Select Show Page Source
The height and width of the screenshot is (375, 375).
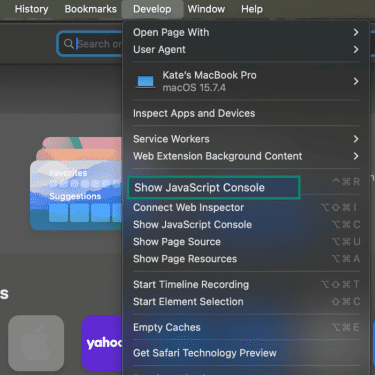(x=246, y=242)
